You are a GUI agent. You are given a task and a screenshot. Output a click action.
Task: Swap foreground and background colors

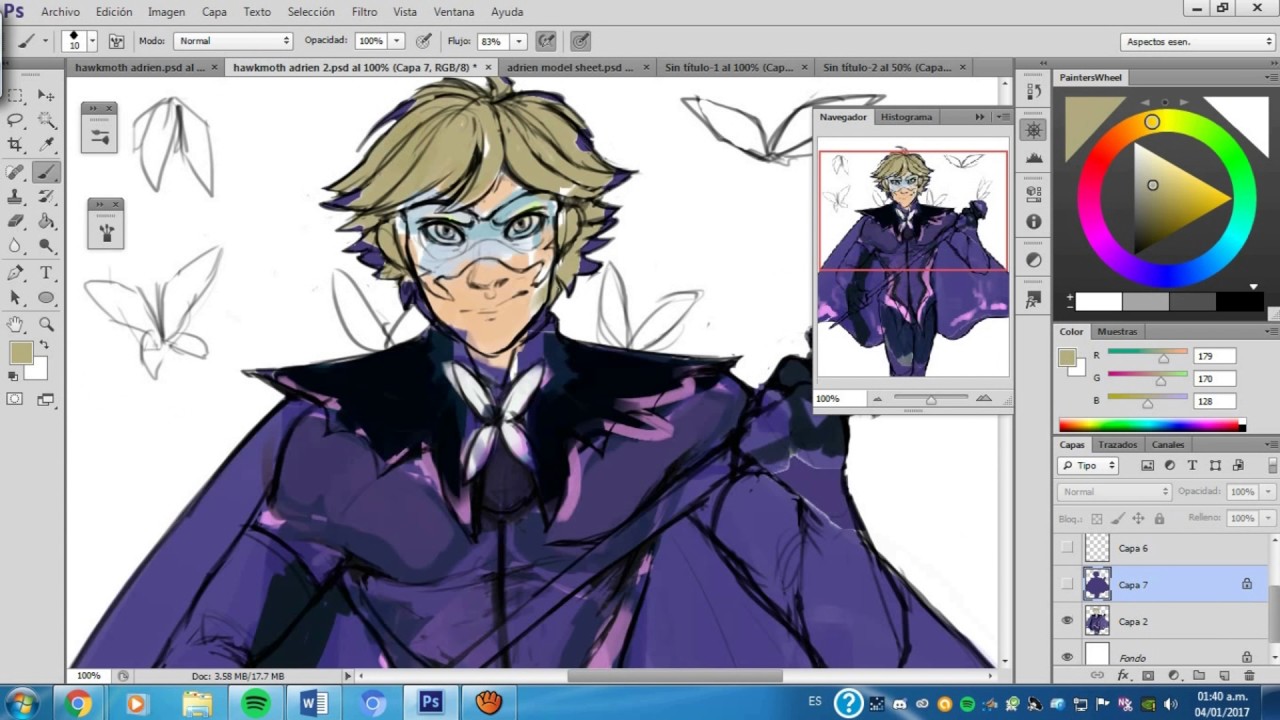click(43, 345)
